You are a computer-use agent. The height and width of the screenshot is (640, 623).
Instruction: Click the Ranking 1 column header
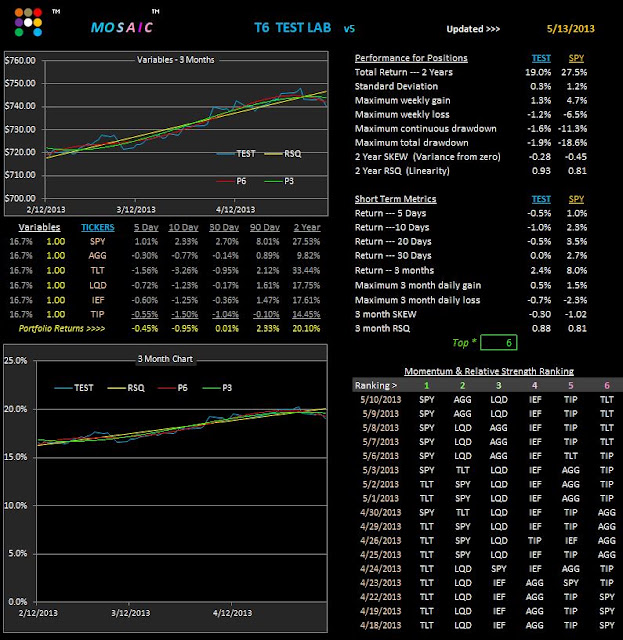(426, 385)
